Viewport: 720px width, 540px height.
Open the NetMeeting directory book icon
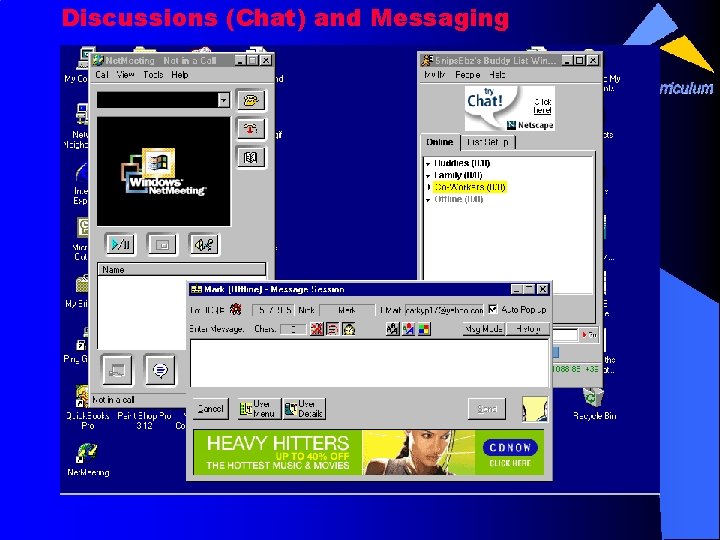pos(251,158)
